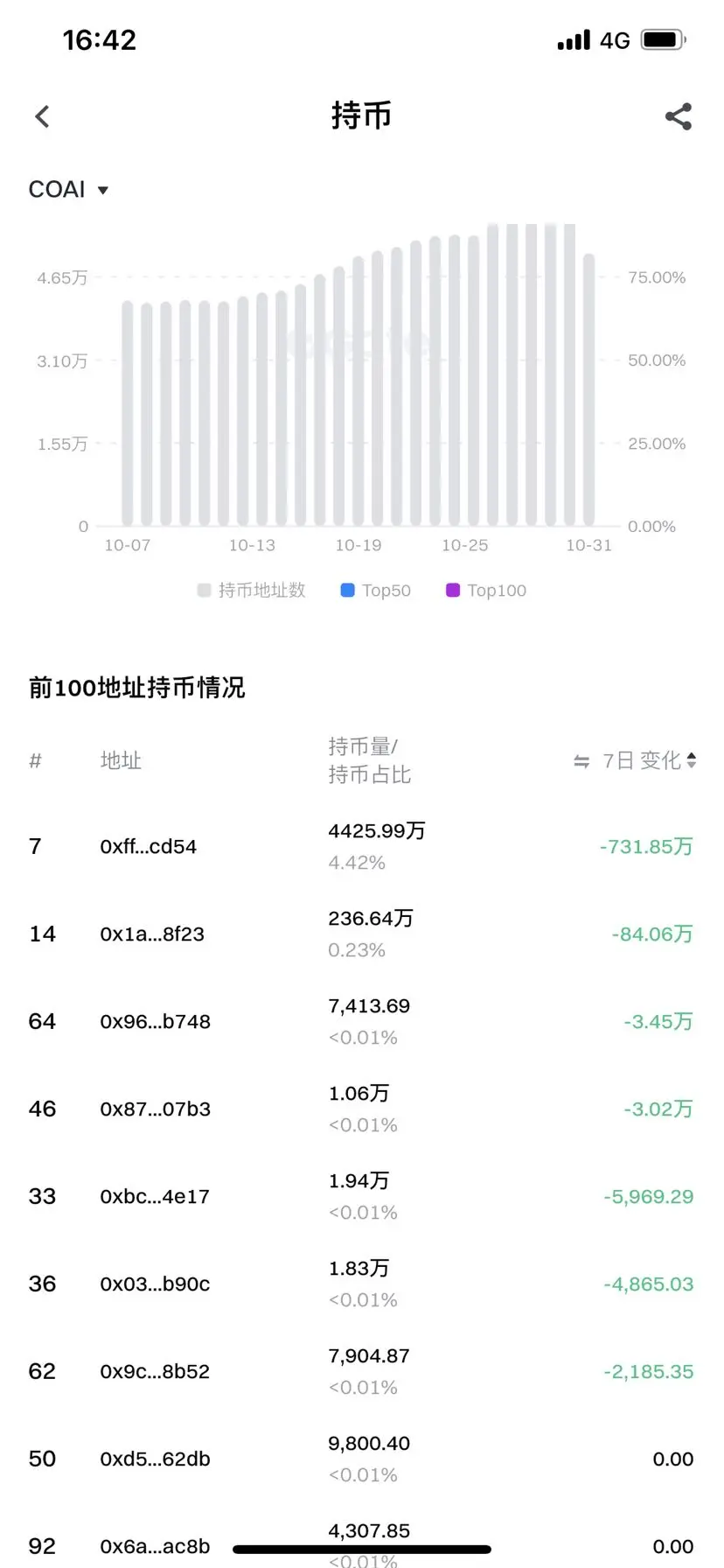Open address 0x9c...8b52
The image size is (724, 1568).
[x=155, y=1372]
